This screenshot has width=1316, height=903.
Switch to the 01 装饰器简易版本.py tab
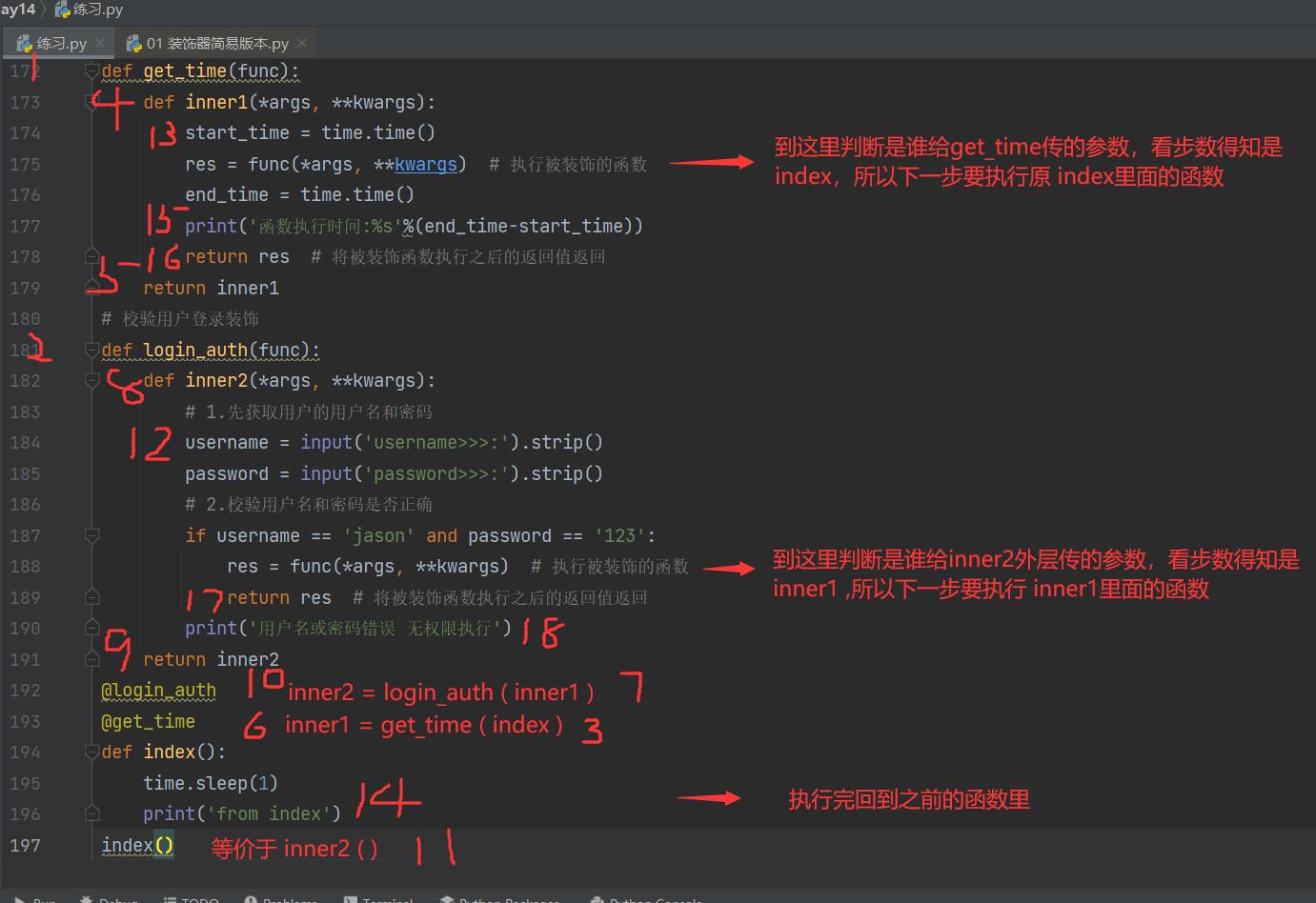click(x=217, y=44)
